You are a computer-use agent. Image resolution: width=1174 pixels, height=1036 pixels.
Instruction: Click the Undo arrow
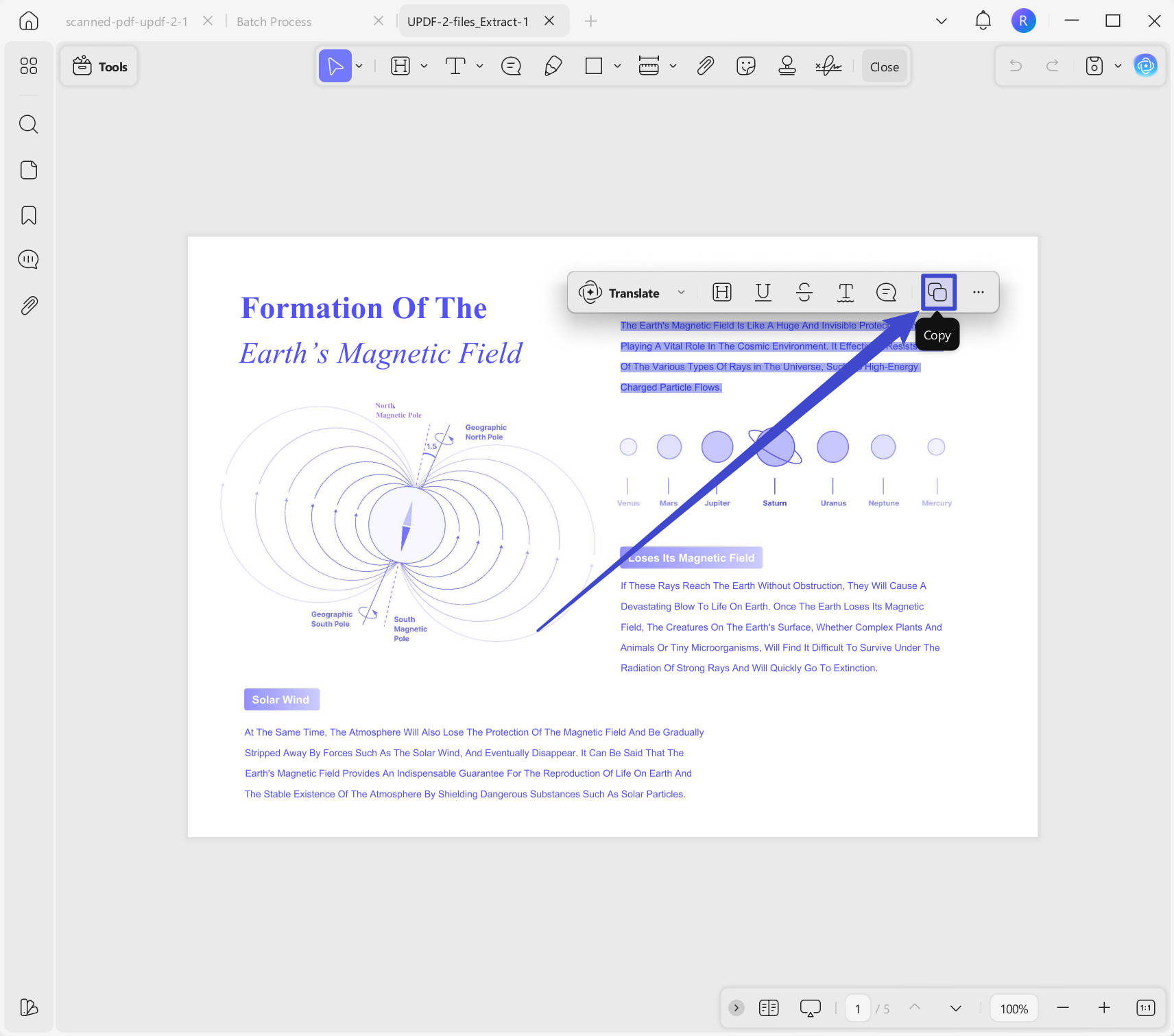[x=1016, y=66]
